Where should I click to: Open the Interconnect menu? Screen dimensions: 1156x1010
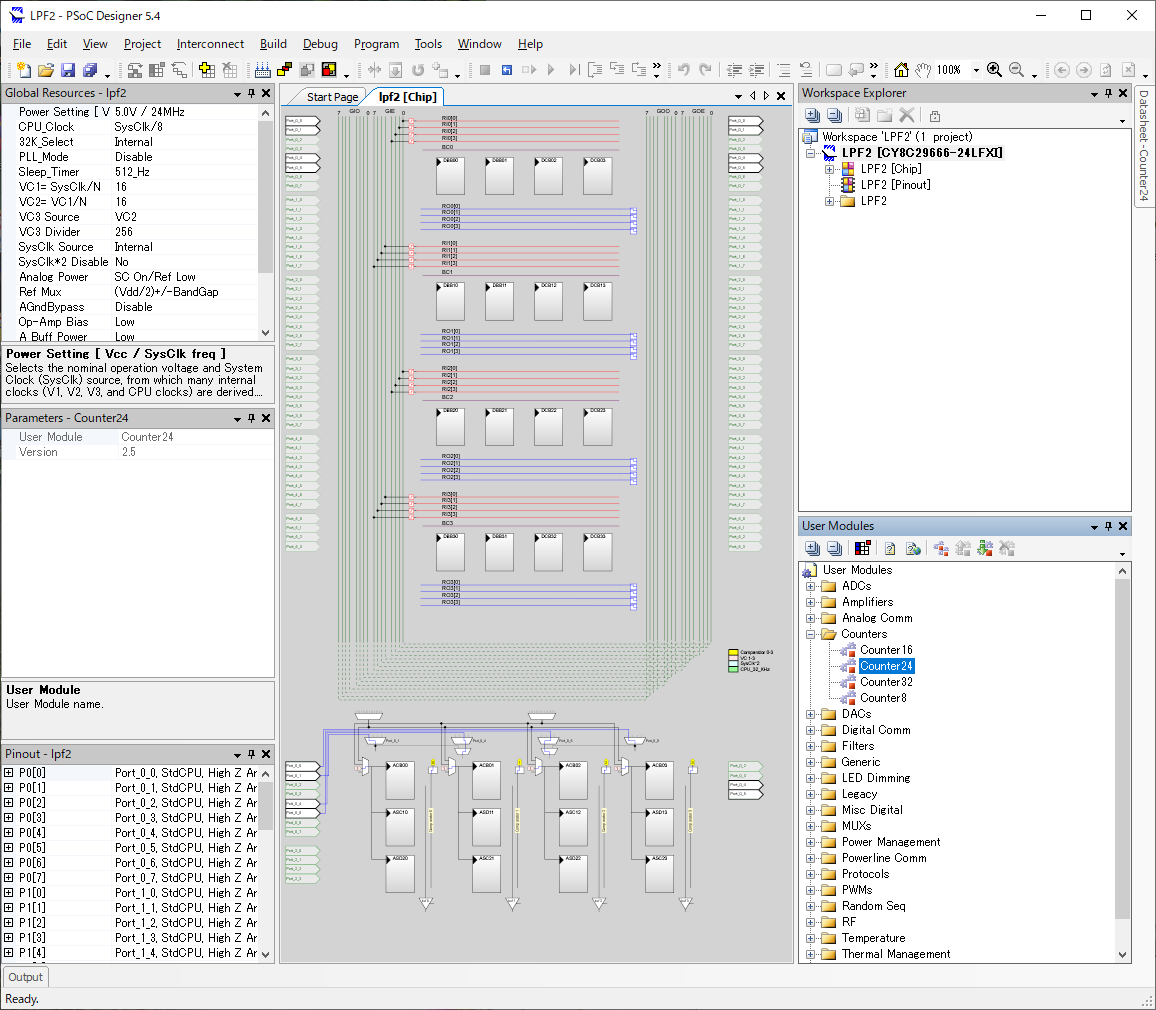tap(210, 44)
